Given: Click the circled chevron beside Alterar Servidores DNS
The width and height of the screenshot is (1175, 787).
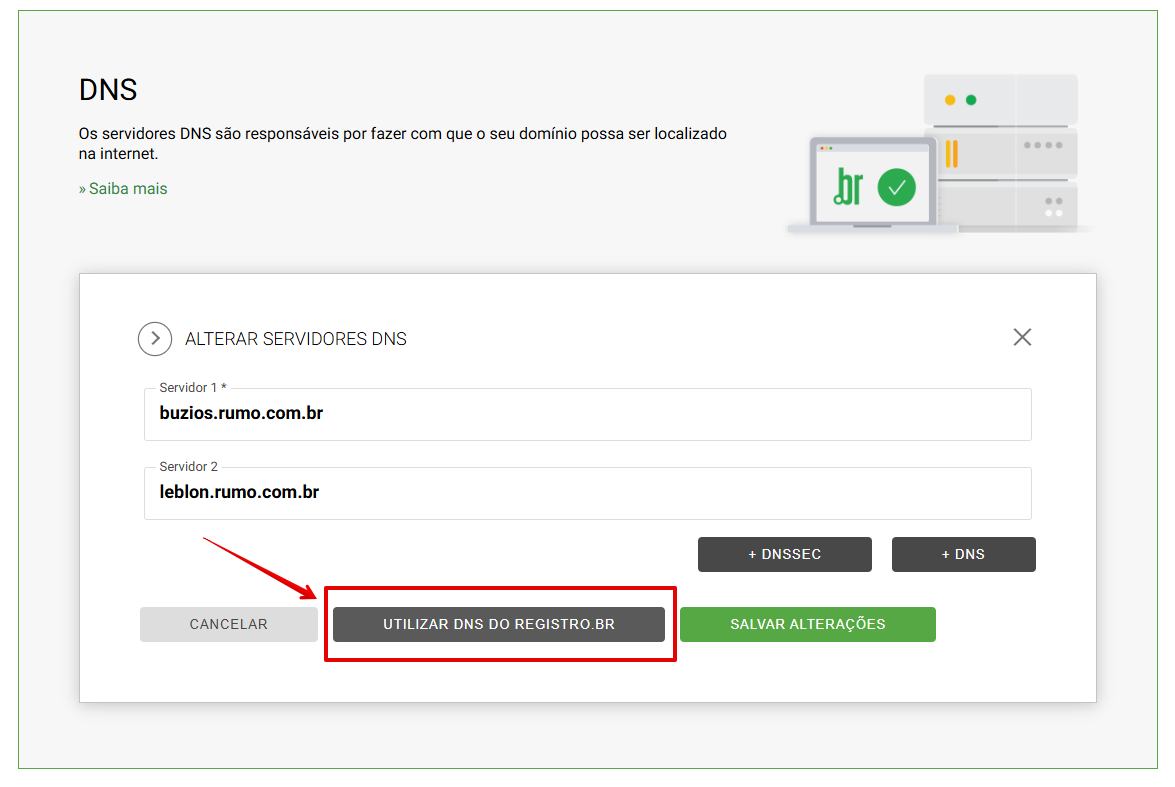Looking at the screenshot, I should [x=155, y=339].
